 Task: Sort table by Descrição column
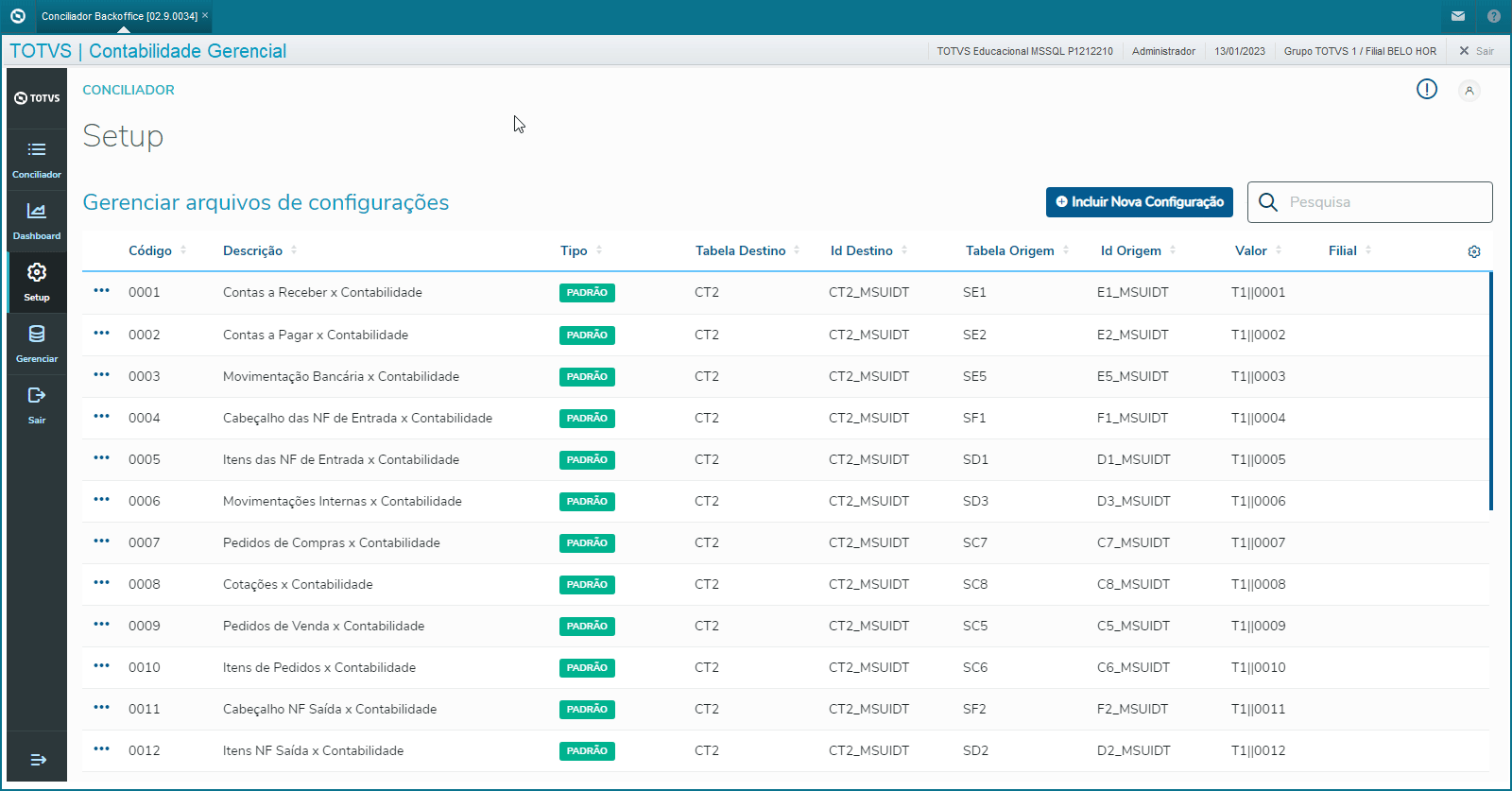click(x=260, y=250)
